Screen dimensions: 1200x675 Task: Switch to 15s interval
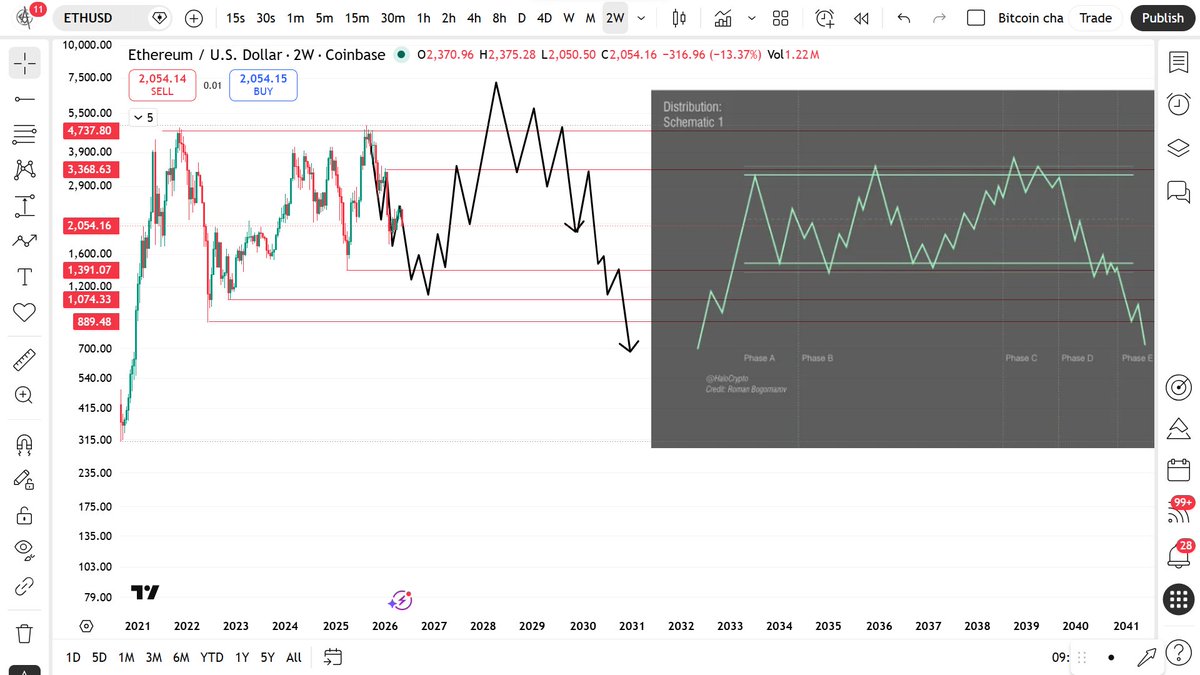click(x=235, y=18)
